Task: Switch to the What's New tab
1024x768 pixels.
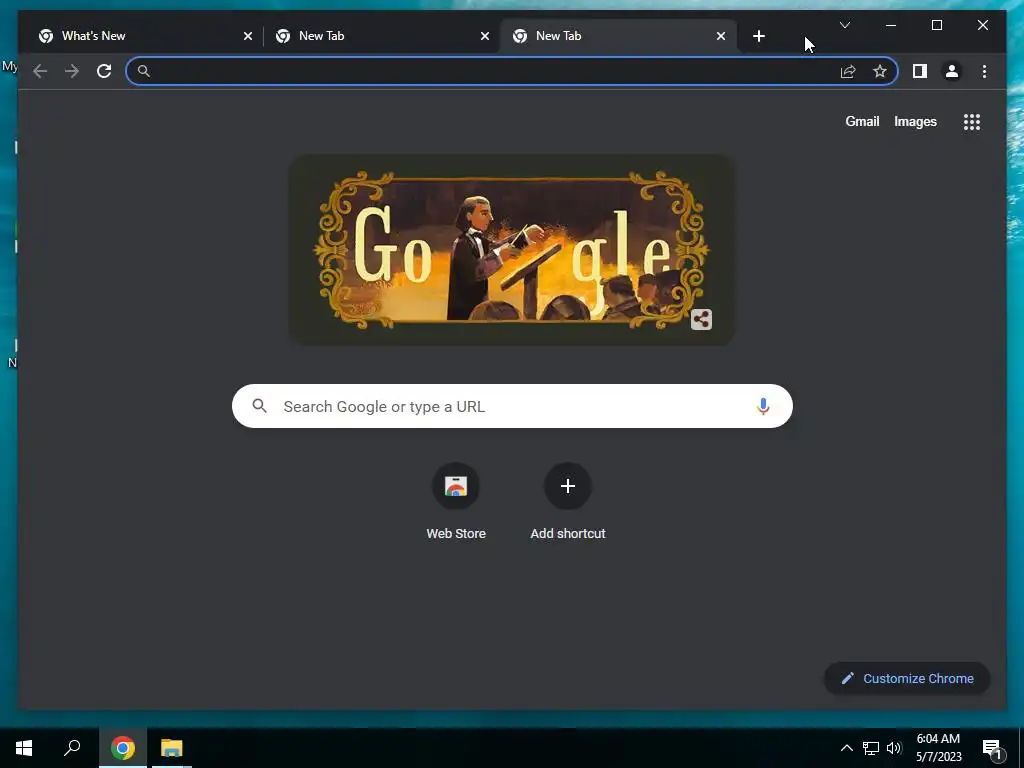Action: click(x=144, y=36)
